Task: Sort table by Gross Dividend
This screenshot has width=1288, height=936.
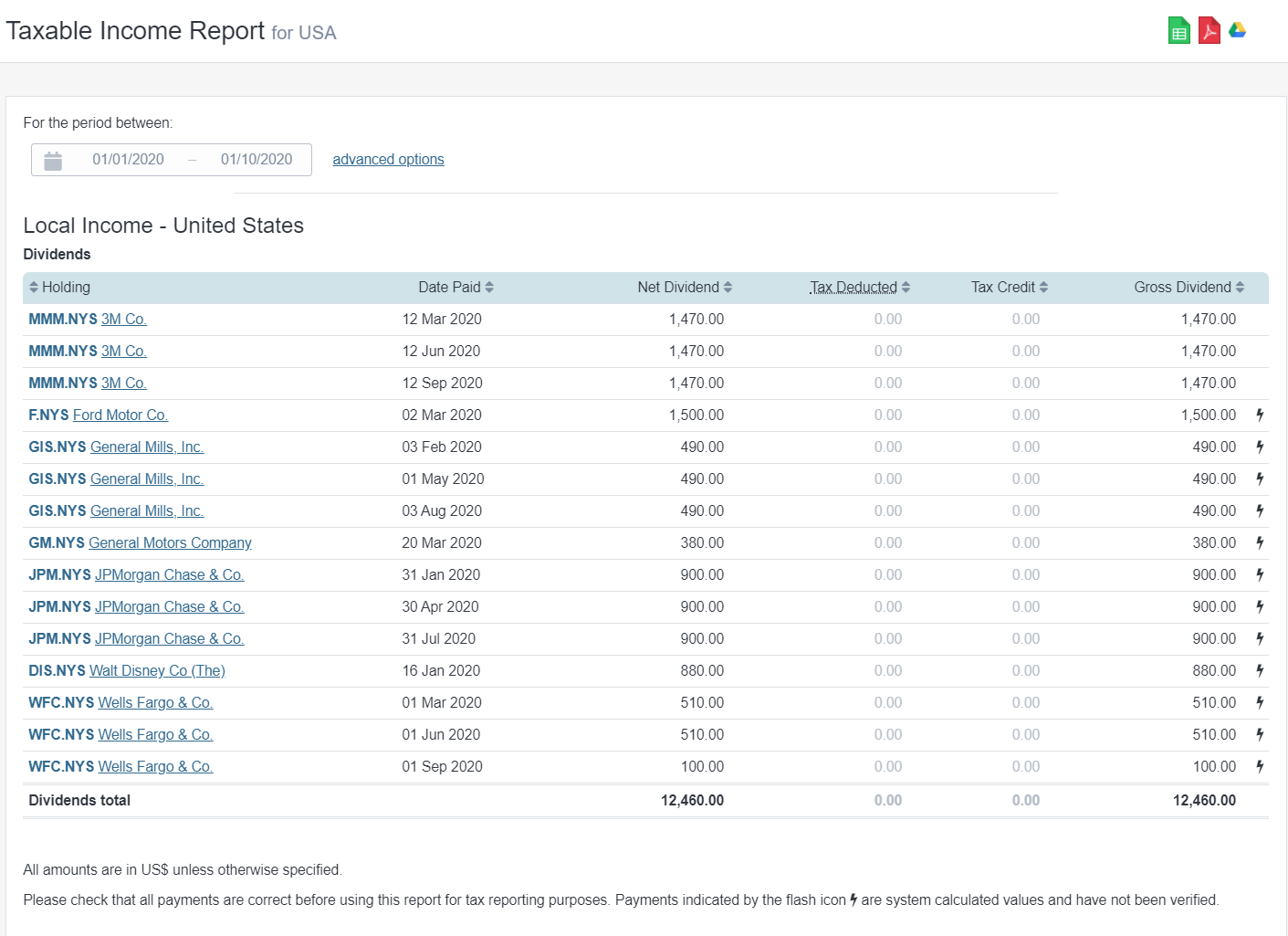Action: pos(1189,287)
